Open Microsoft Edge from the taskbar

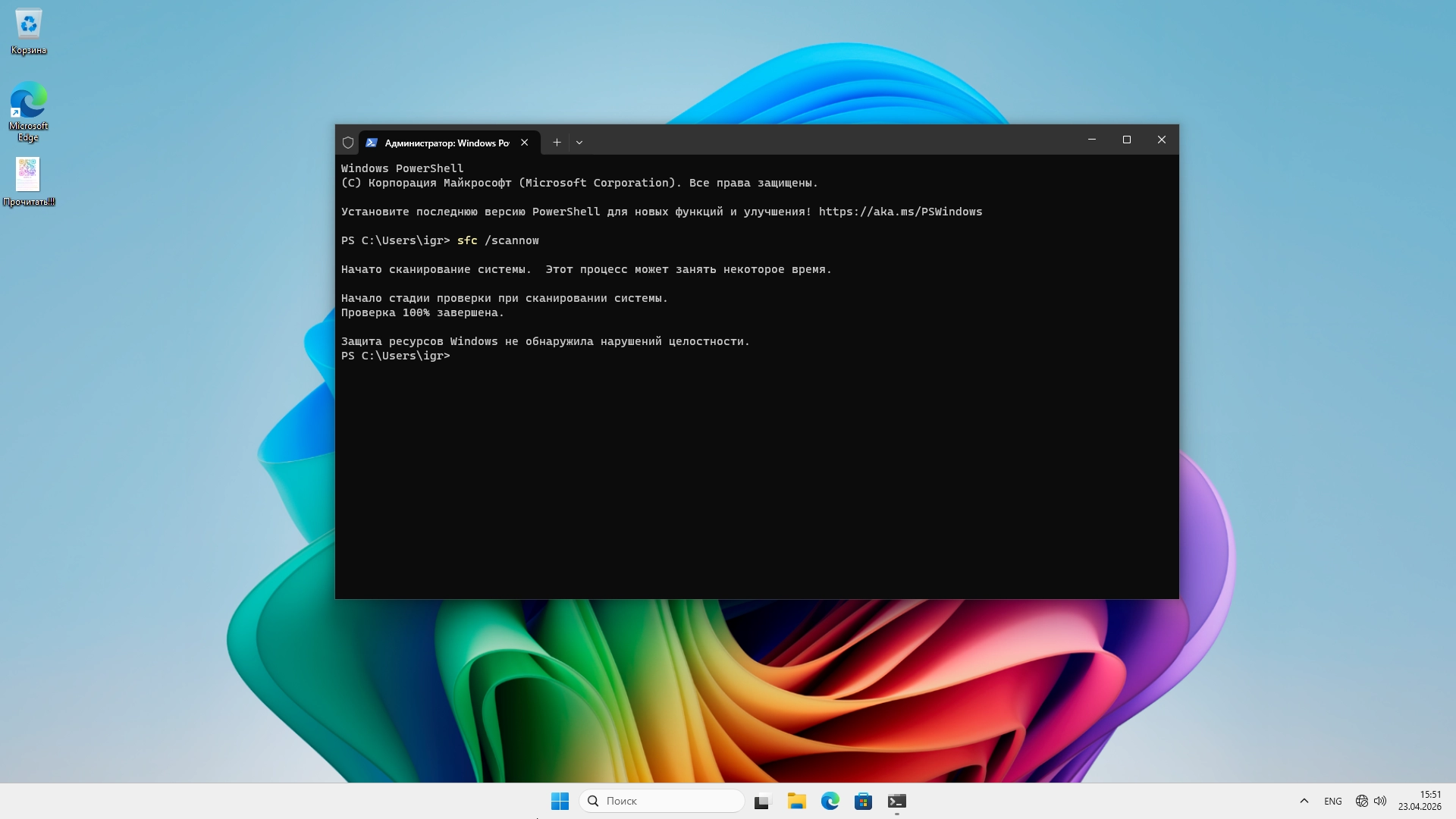[830, 801]
